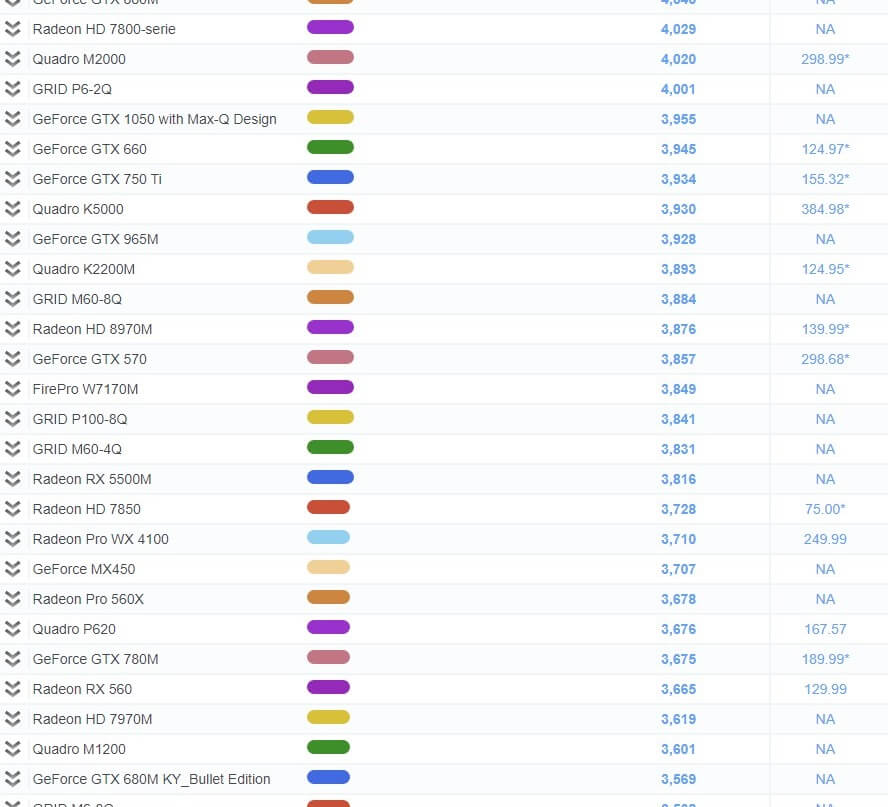Expand the GeForce GTX 965M row chevron

click(12, 239)
